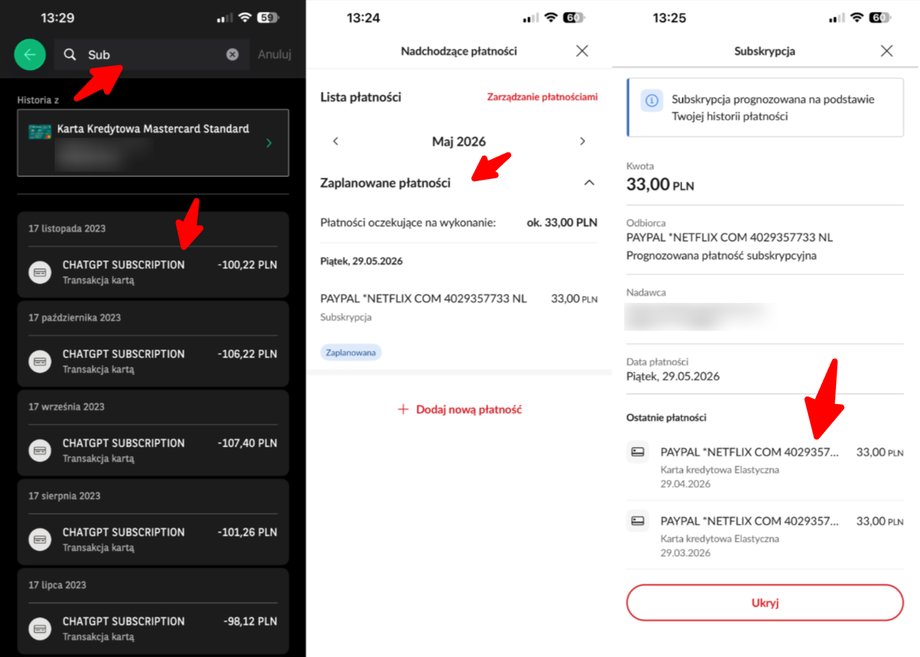Open the Netflix payment dated 29.03.2026
The width and height of the screenshot is (920, 657).
point(765,536)
